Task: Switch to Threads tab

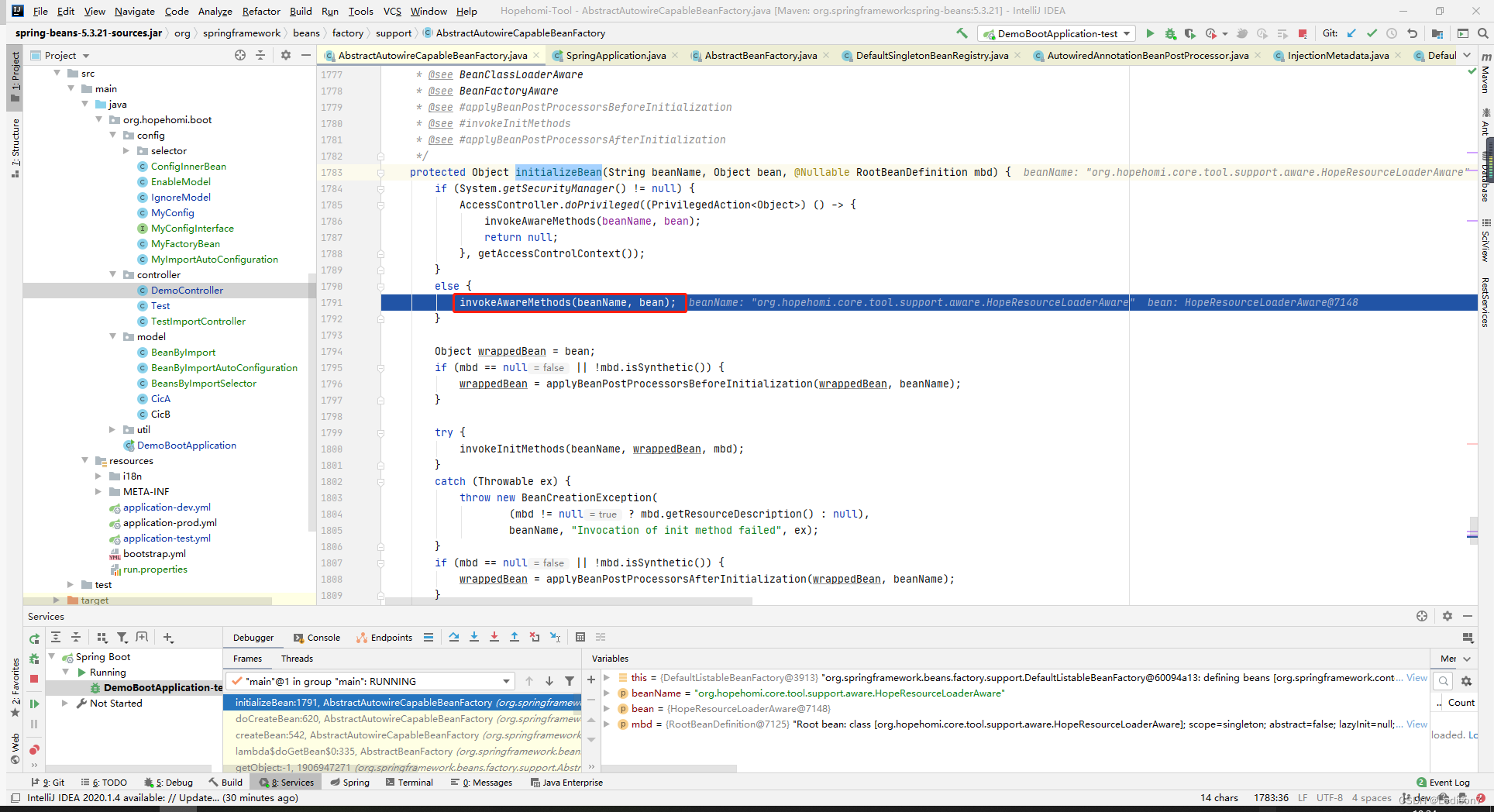Action: click(x=297, y=659)
